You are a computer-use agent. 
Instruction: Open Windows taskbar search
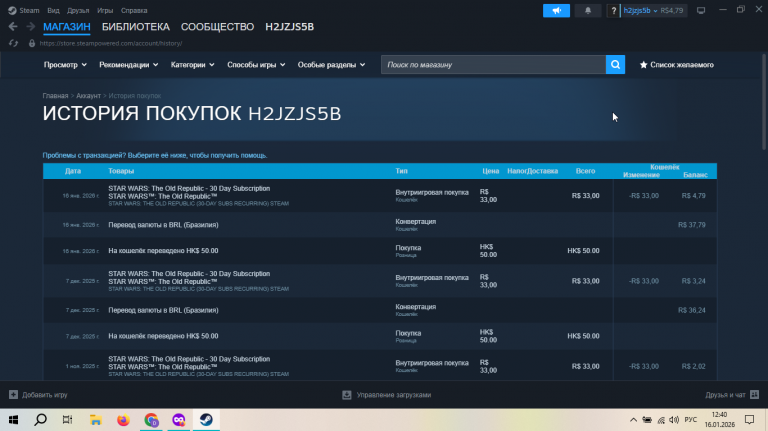(41, 420)
